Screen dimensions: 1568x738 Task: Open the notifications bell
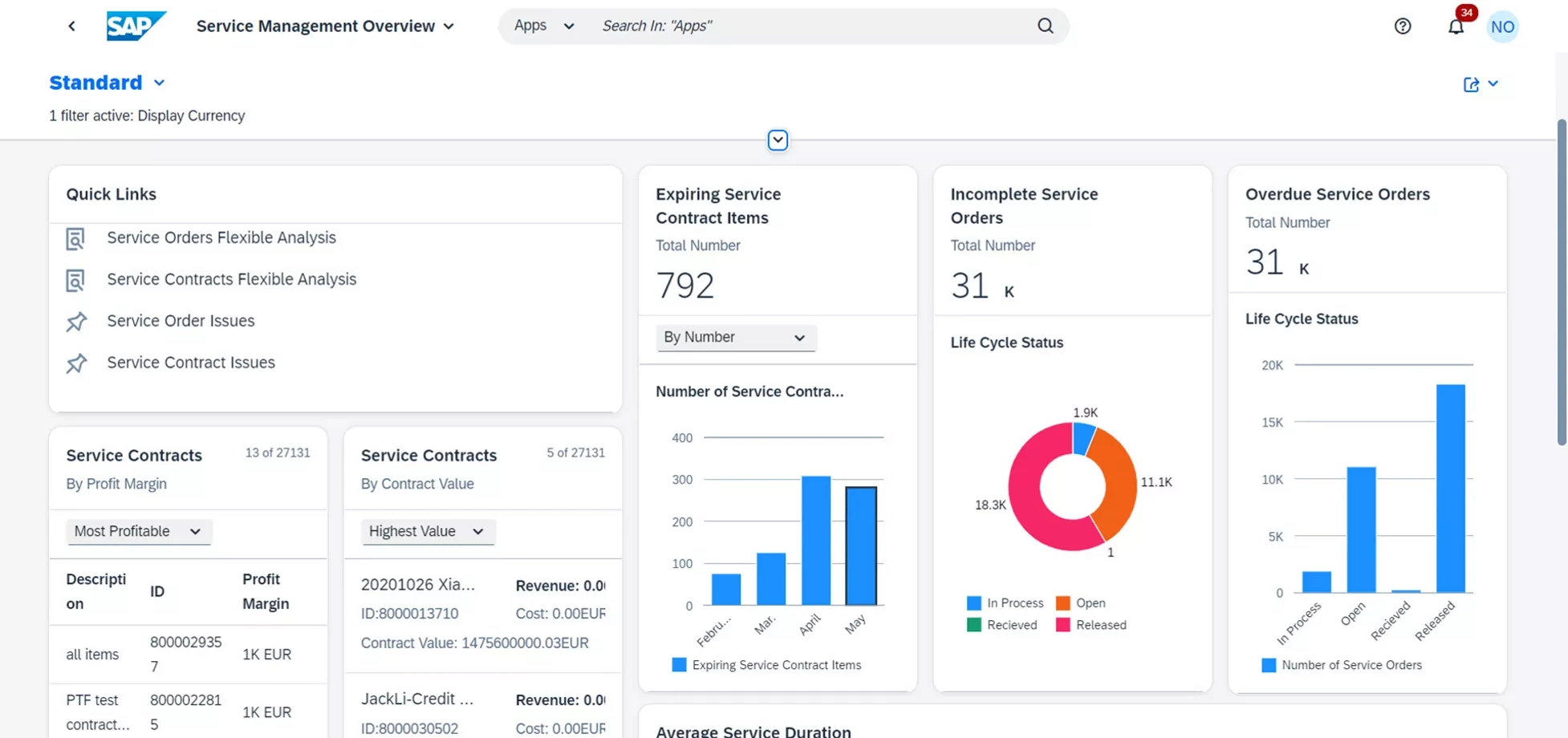coord(1456,26)
